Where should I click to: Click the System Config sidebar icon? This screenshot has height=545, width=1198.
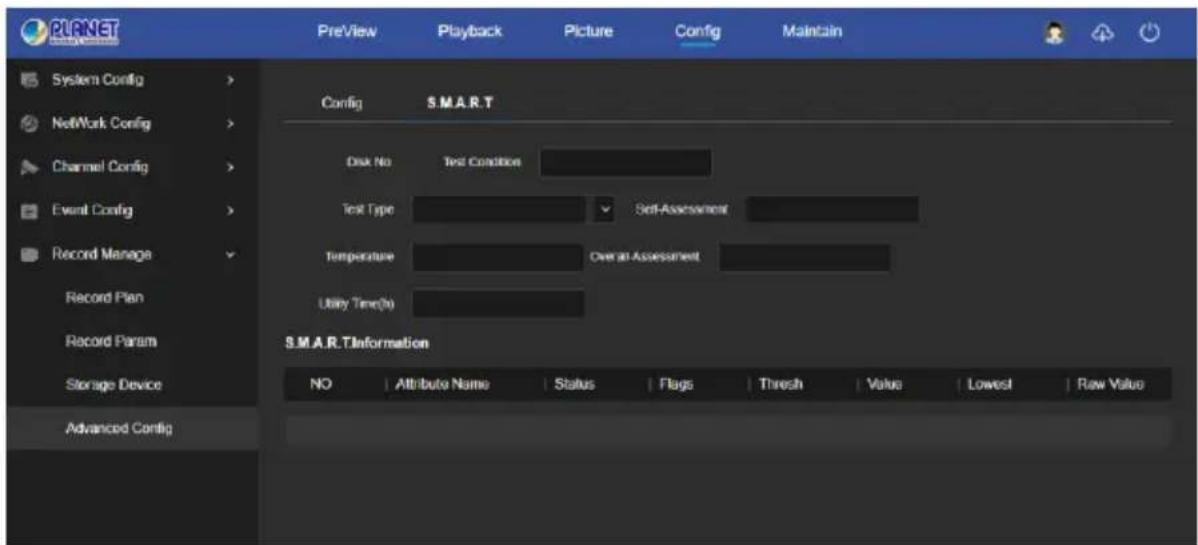click(x=28, y=79)
